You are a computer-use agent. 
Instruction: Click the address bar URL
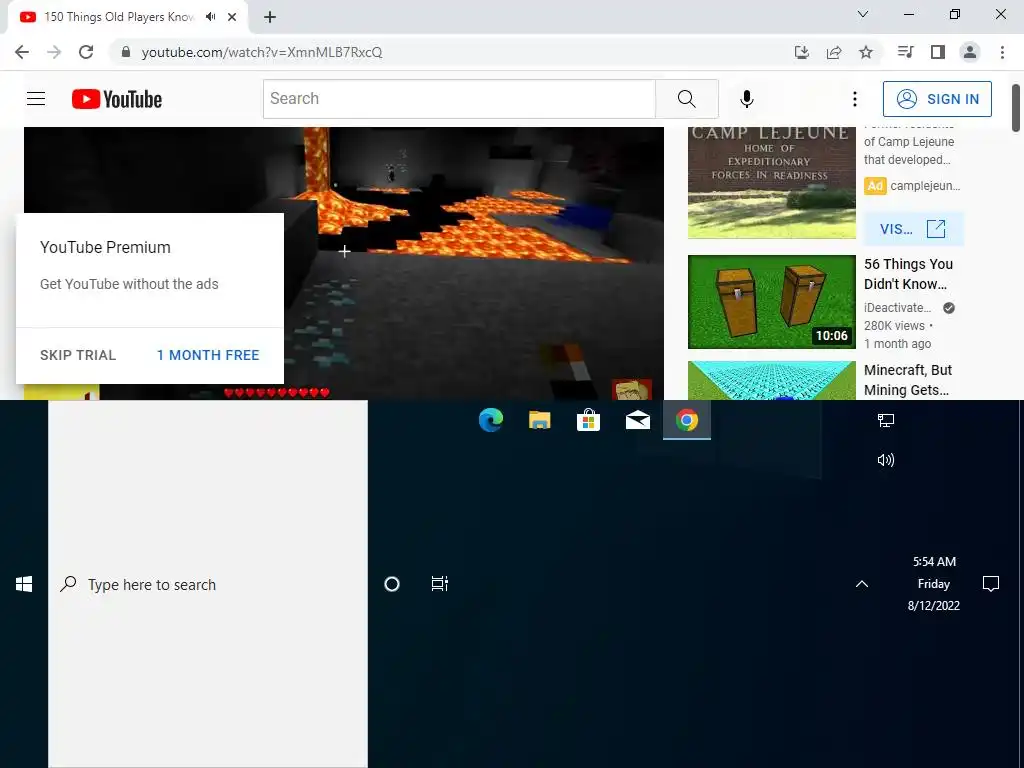[262, 52]
